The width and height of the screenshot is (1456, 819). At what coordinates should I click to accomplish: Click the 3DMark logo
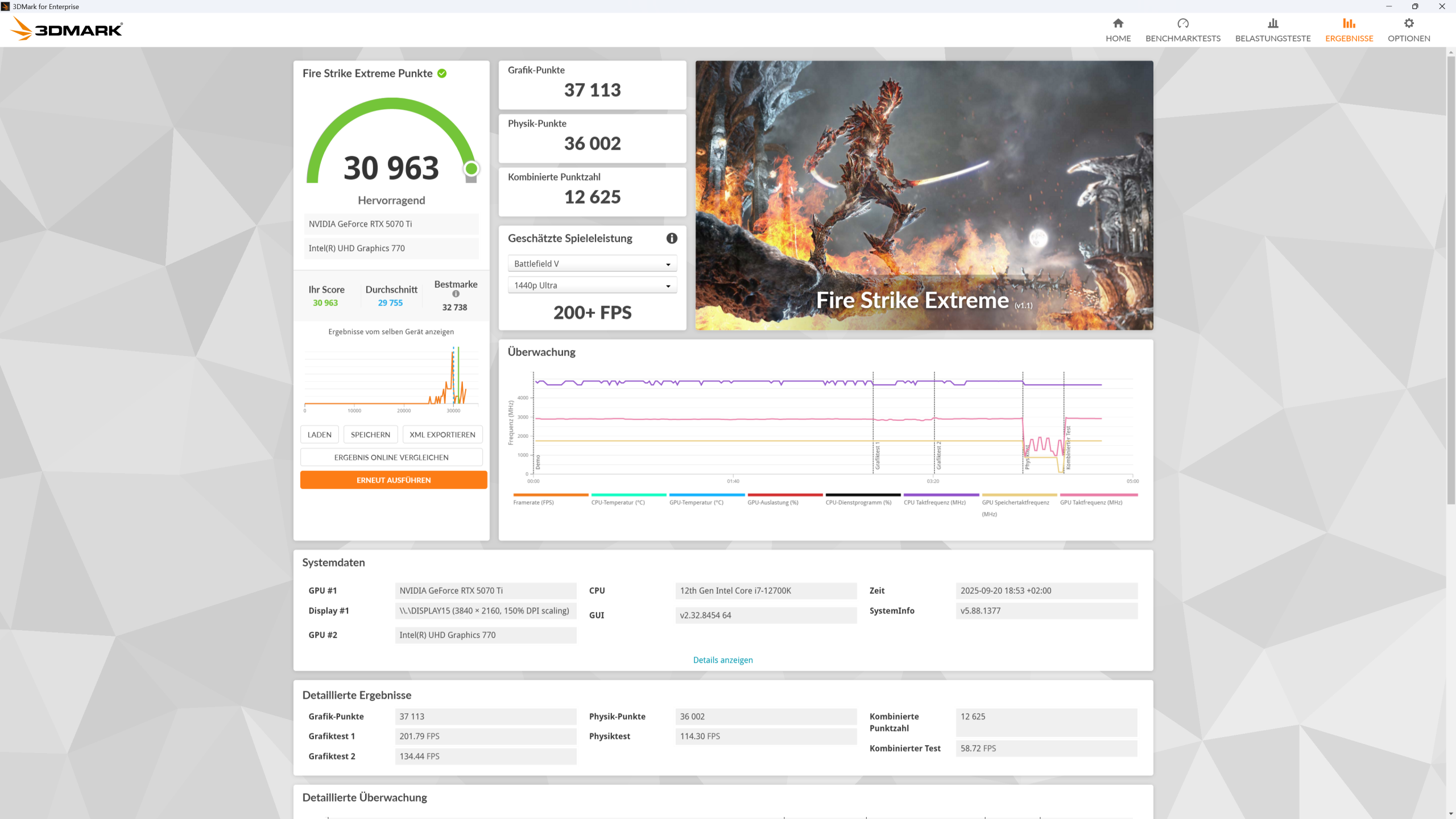coord(67,29)
